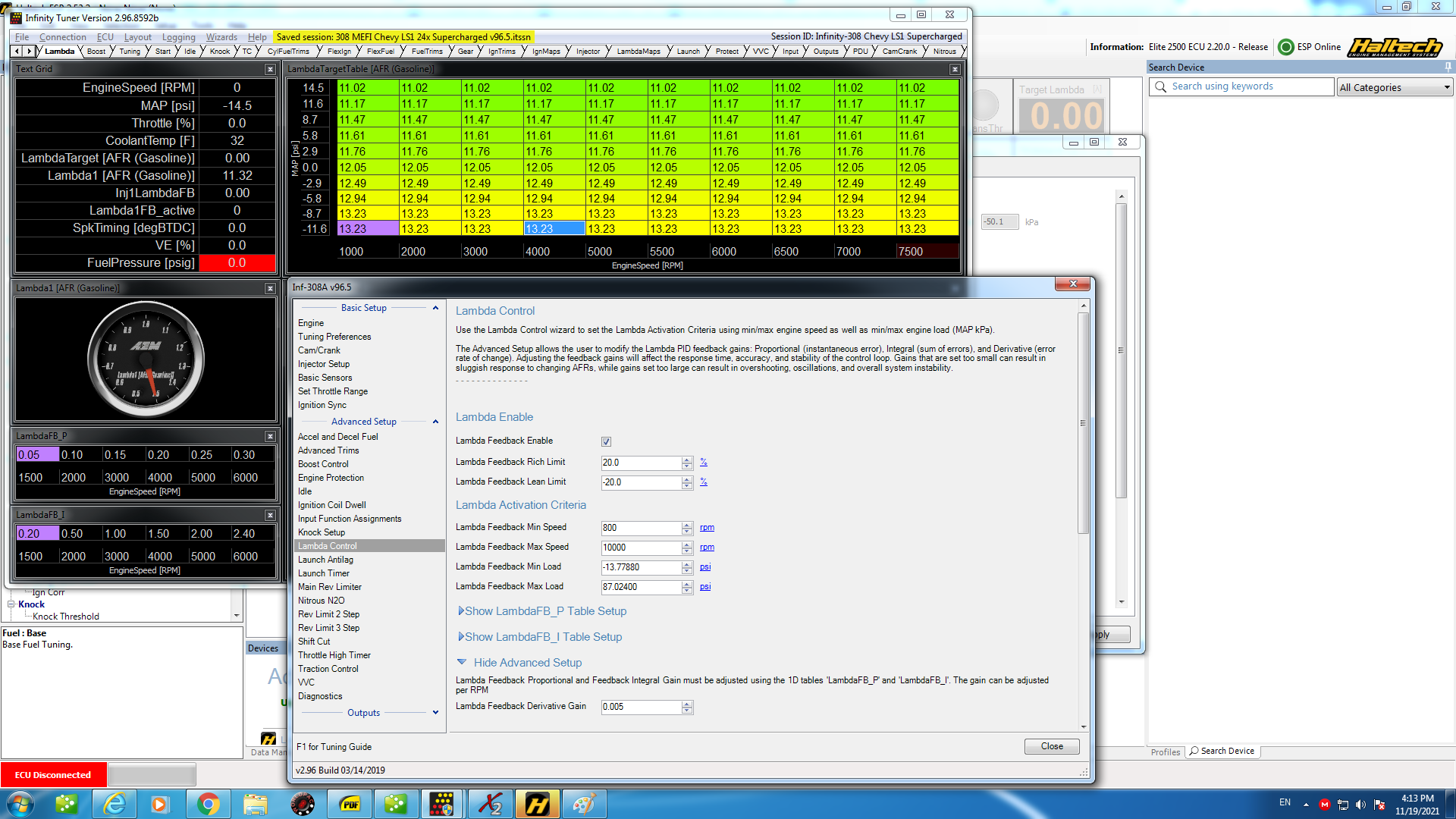The image size is (1456, 819).
Task: Click the Search using keywords field
Action: [1242, 86]
